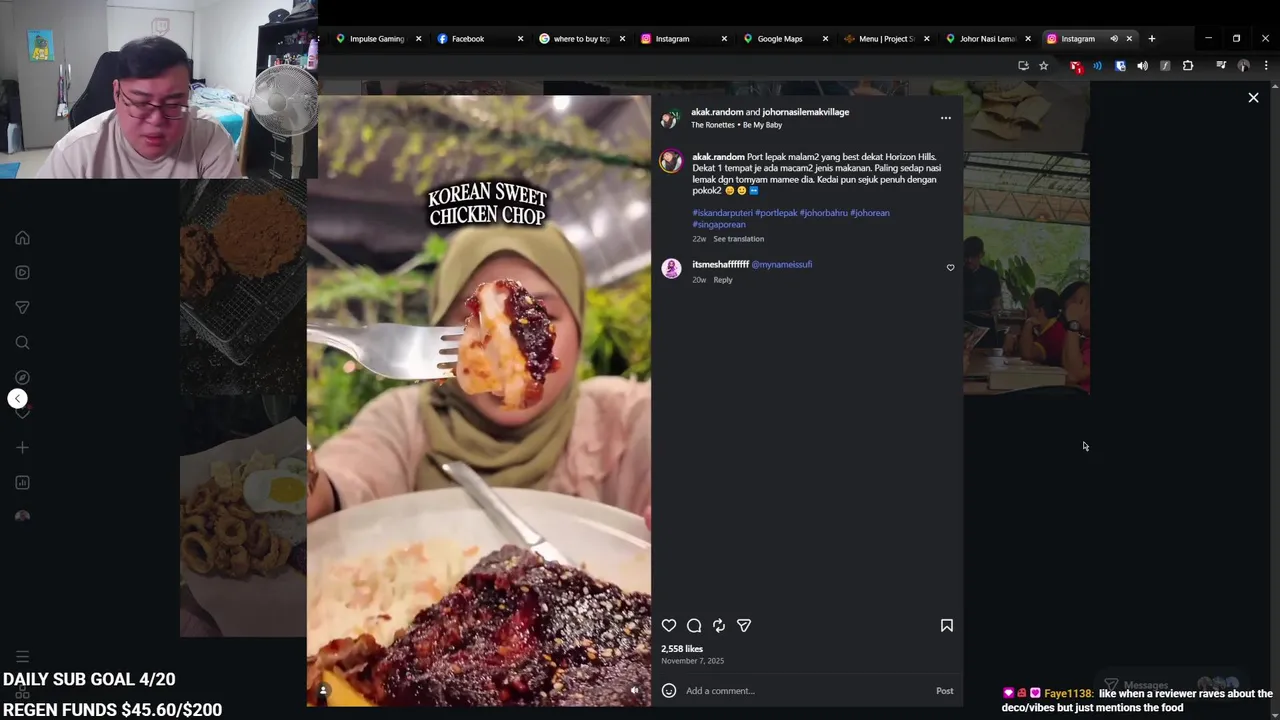
Task: Click the comment bubble icon
Action: [694, 625]
